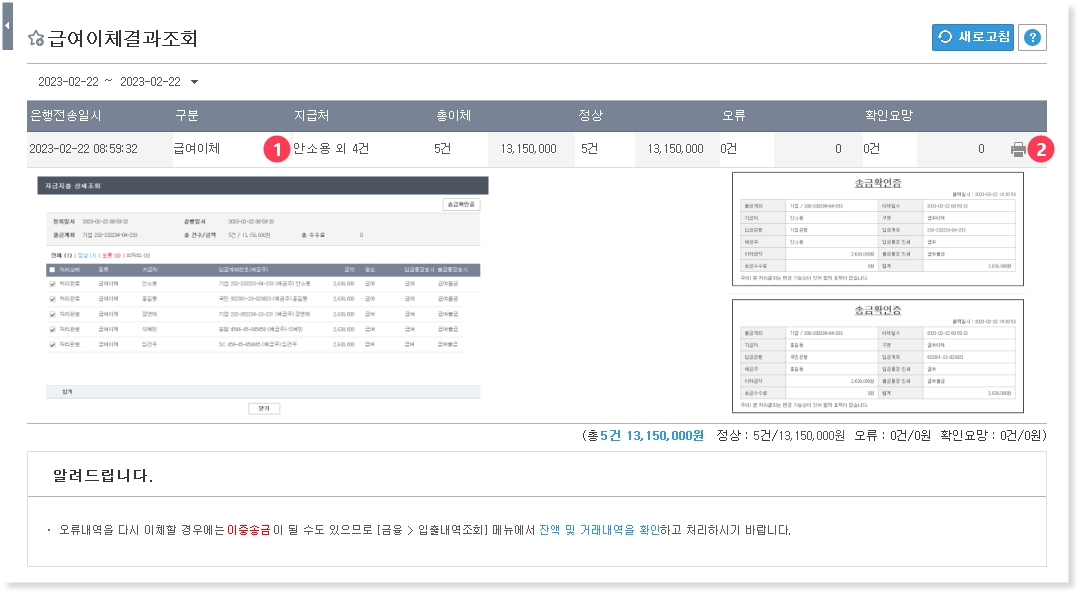Image resolution: width=1081 pixels, height=595 pixels.
Task: Open help with the question mark icon
Action: coord(1033,38)
